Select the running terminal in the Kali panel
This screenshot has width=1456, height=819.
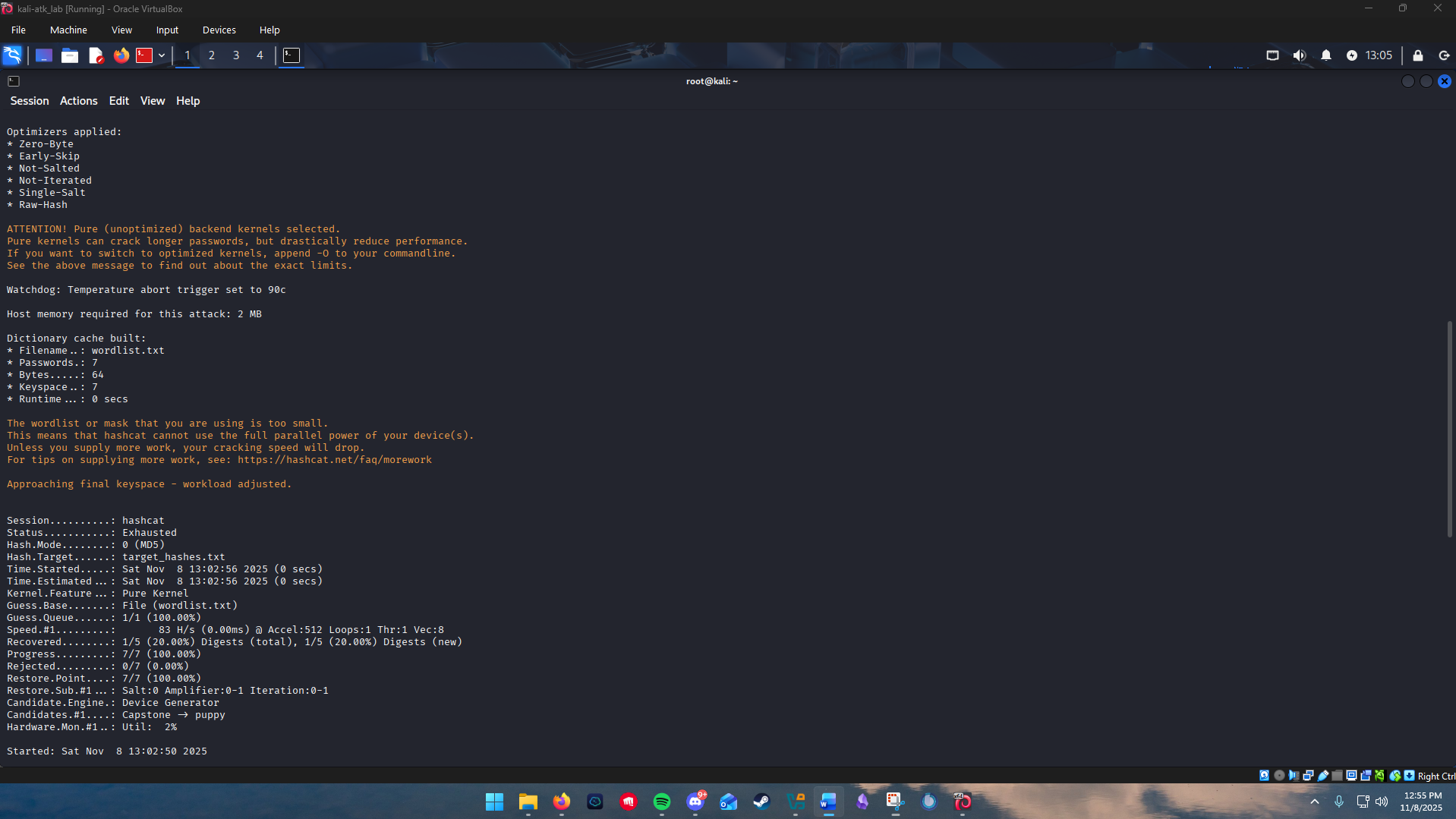(292, 55)
